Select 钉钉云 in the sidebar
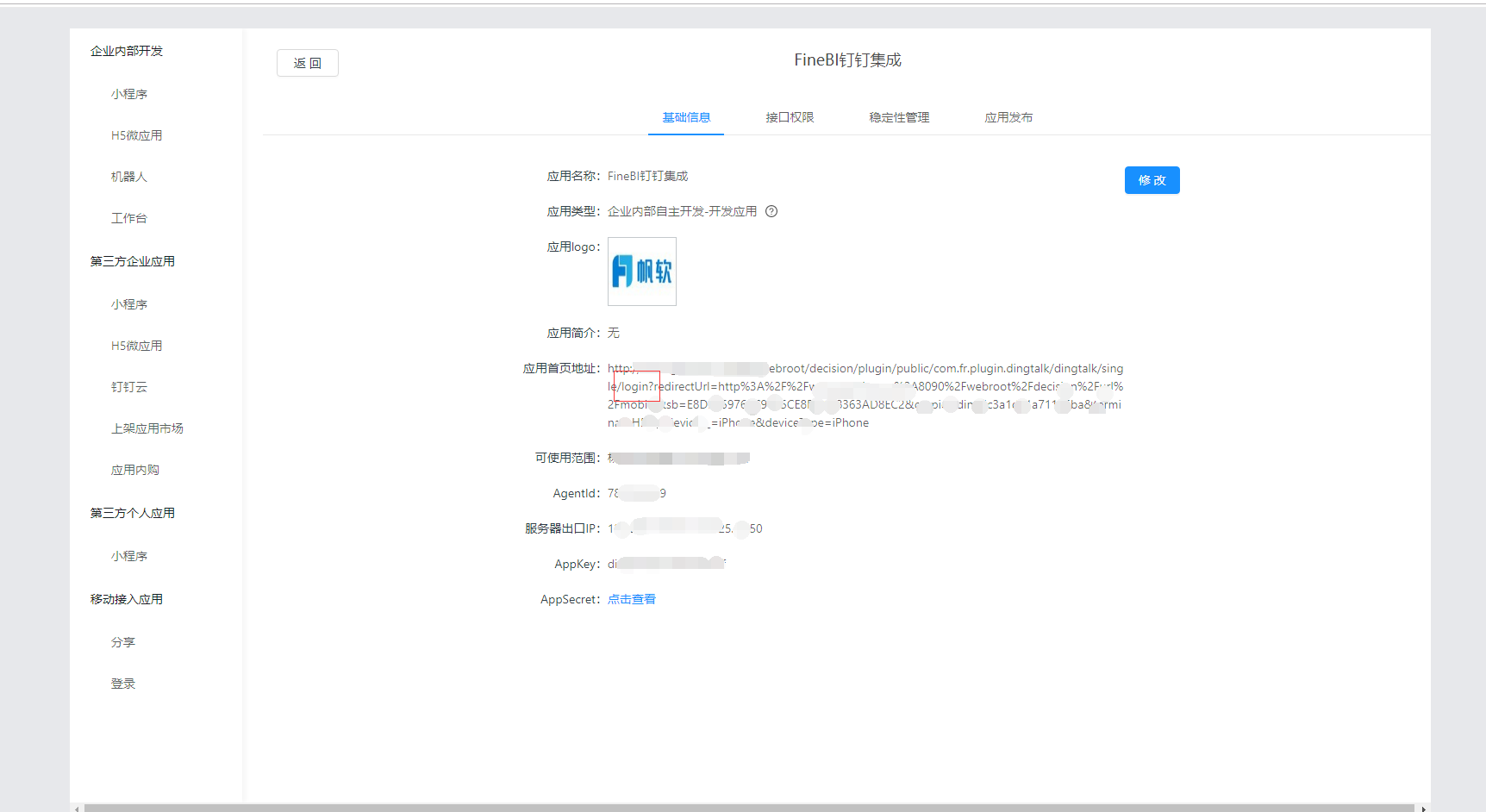The height and width of the screenshot is (812, 1486). pos(129,387)
